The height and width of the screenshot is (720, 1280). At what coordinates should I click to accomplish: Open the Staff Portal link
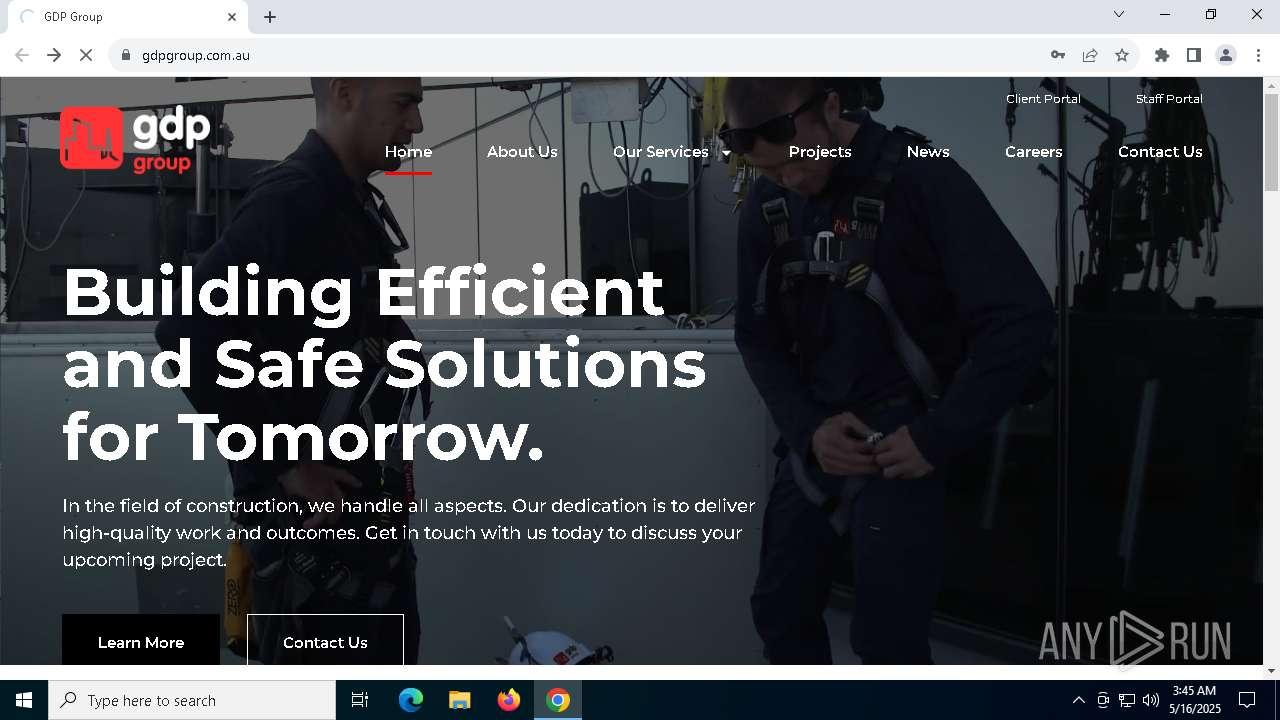[1169, 99]
